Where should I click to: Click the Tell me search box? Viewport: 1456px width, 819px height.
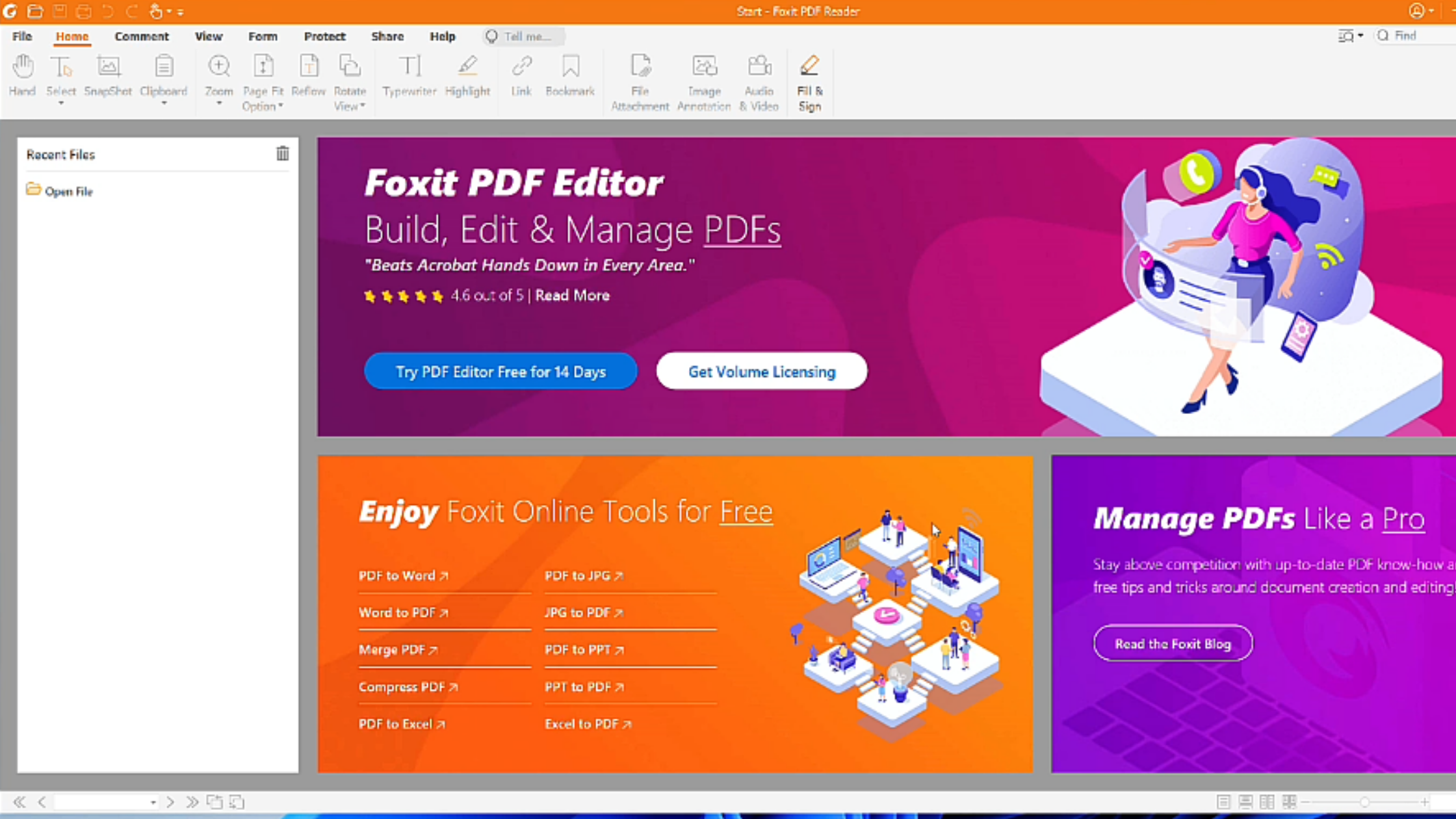pyautogui.click(x=524, y=36)
